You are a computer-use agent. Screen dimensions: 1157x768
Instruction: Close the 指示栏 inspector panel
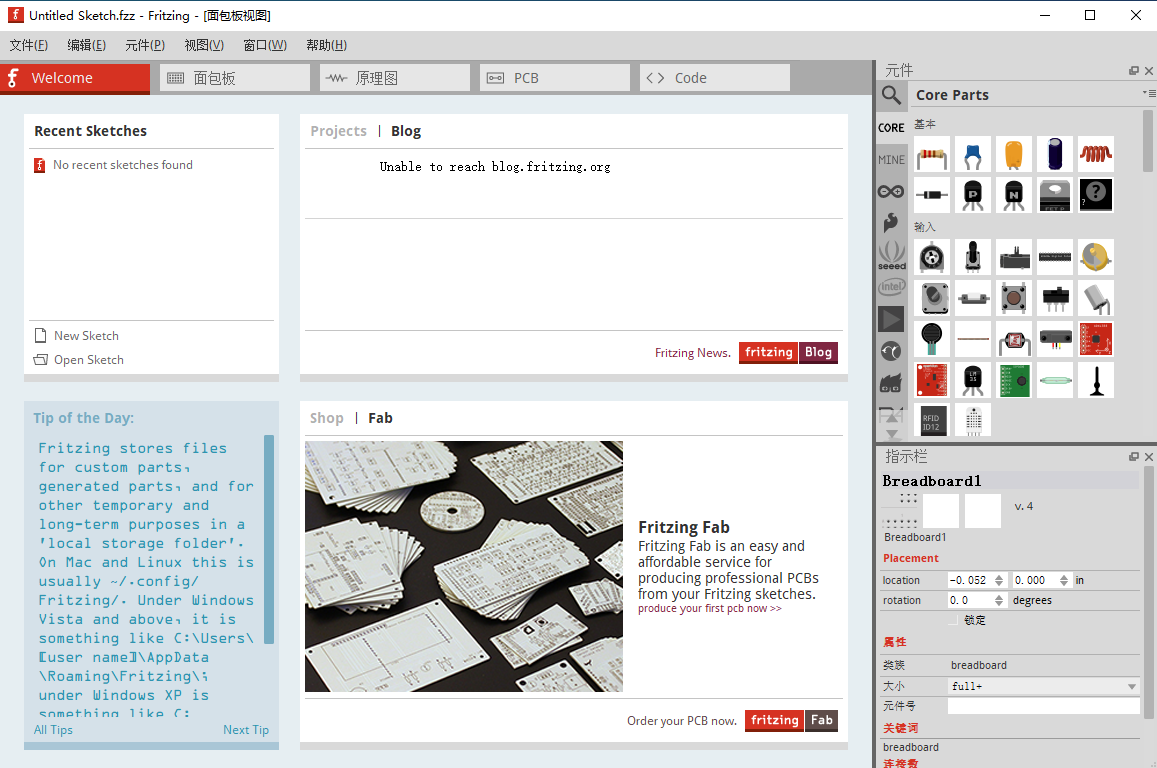coord(1149,457)
